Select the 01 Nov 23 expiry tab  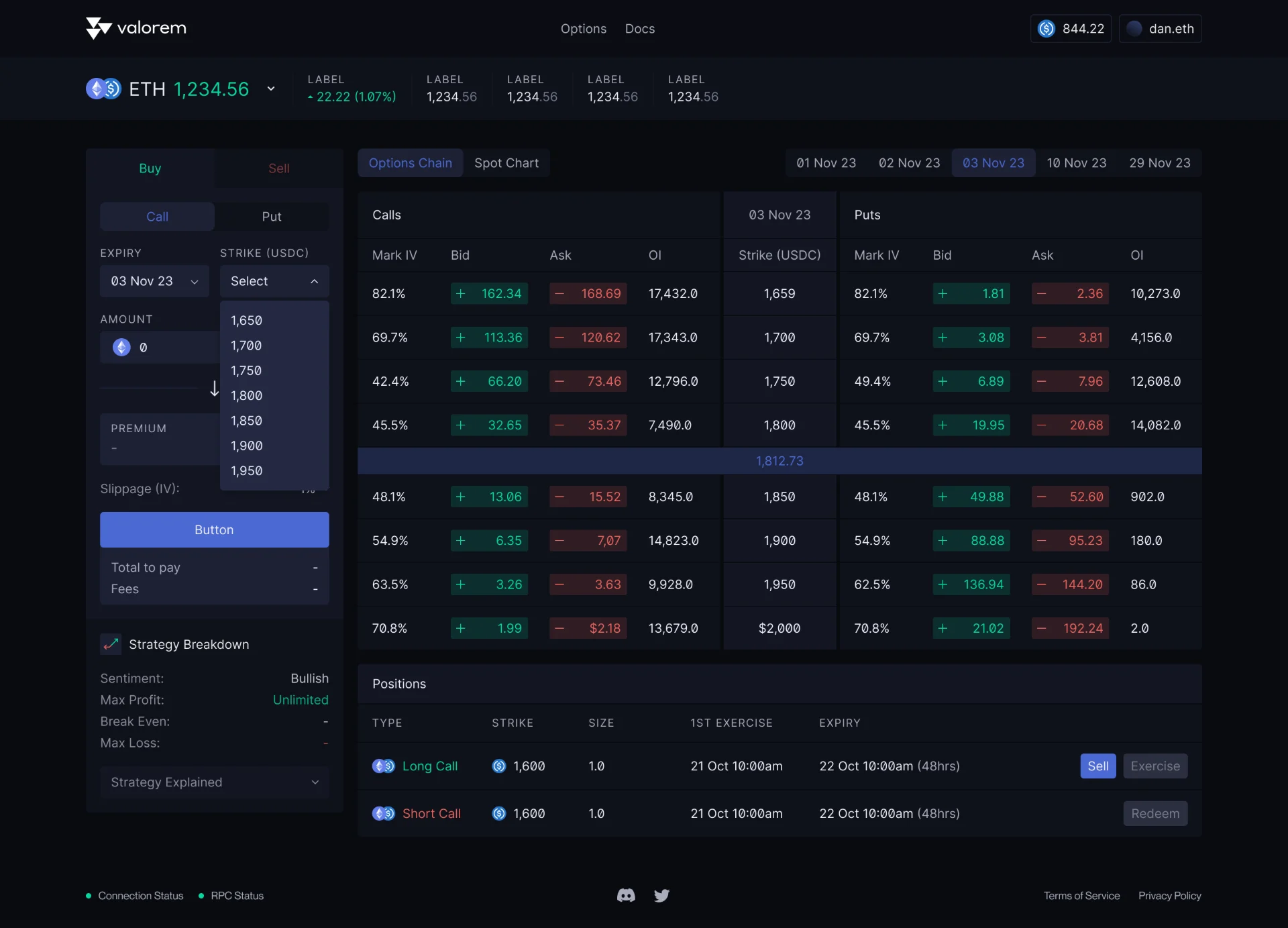826,162
